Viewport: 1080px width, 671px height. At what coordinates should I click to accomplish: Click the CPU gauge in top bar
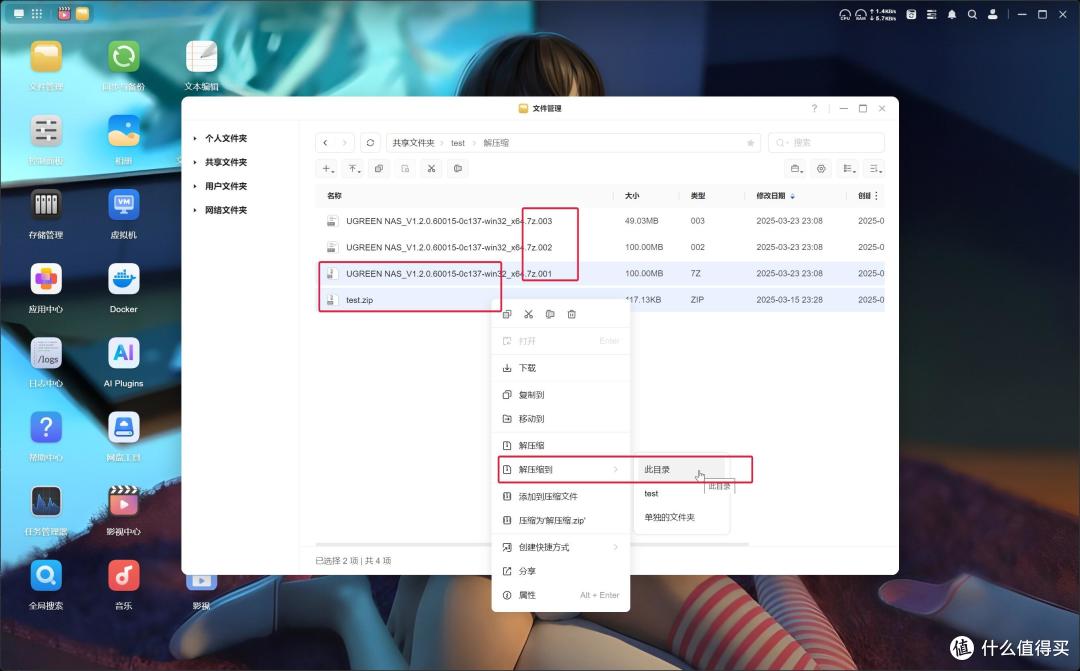844,14
